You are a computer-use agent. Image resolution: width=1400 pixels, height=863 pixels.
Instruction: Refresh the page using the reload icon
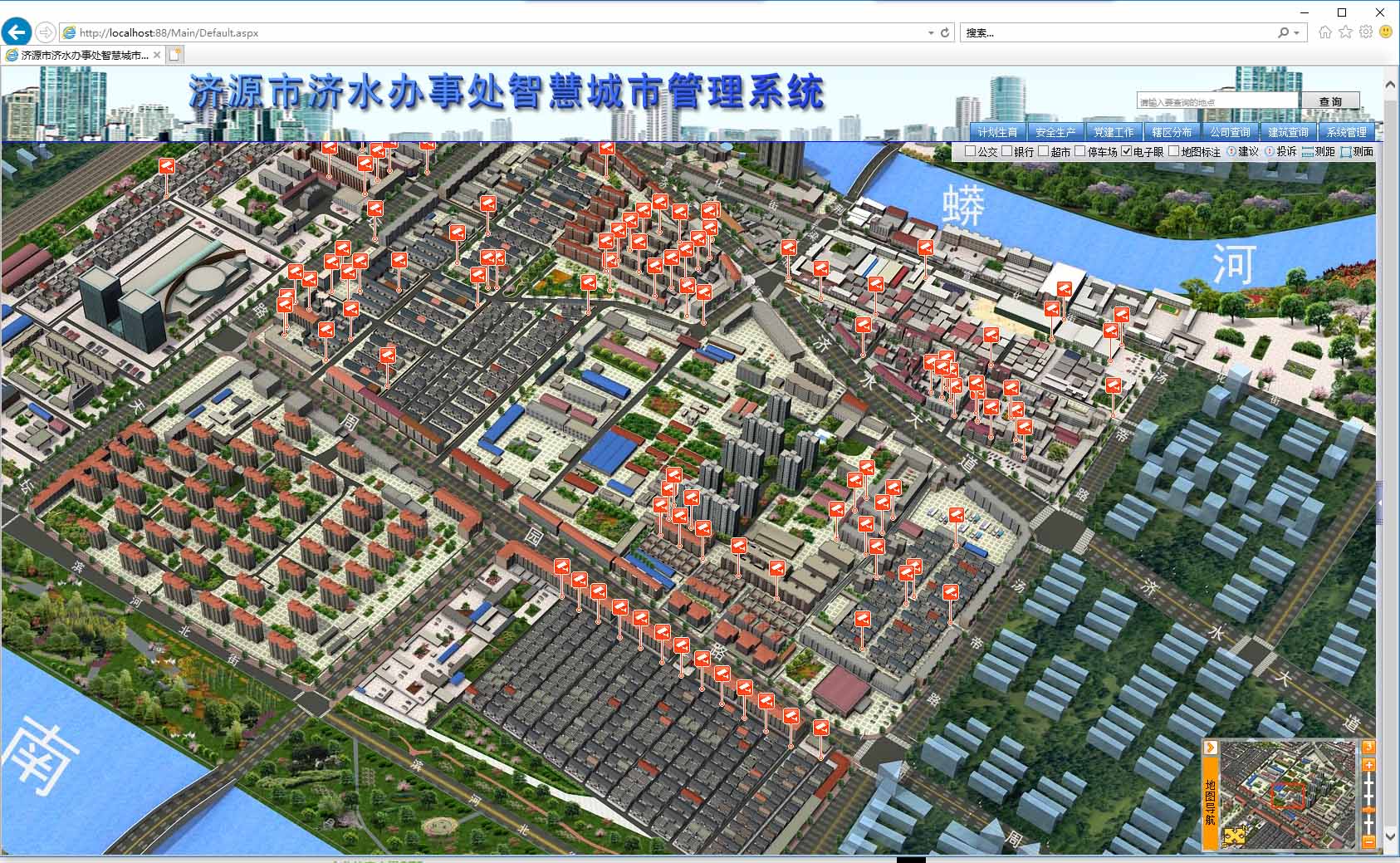945,32
